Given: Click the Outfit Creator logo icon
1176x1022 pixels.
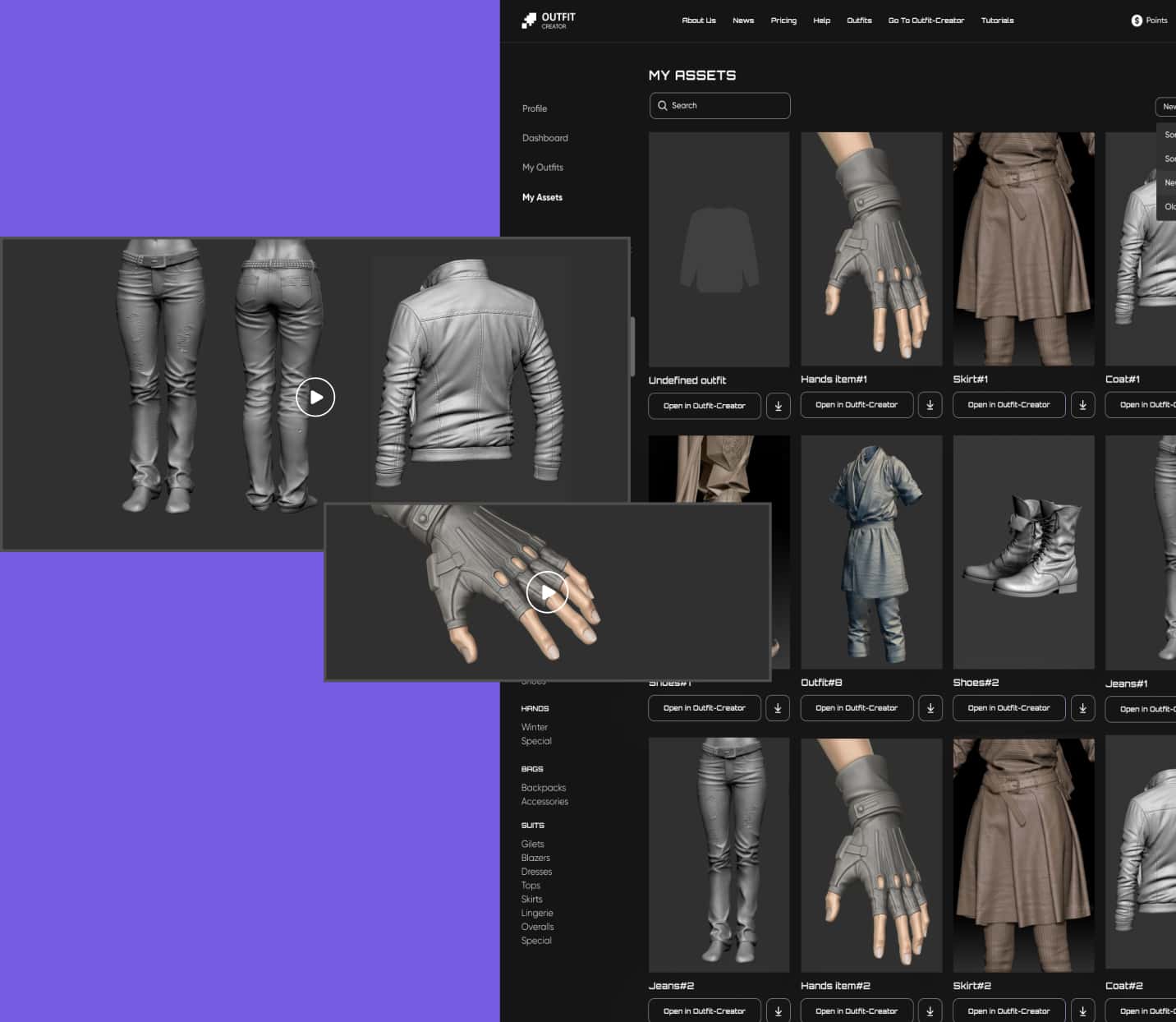Looking at the screenshot, I should pyautogui.click(x=529, y=21).
